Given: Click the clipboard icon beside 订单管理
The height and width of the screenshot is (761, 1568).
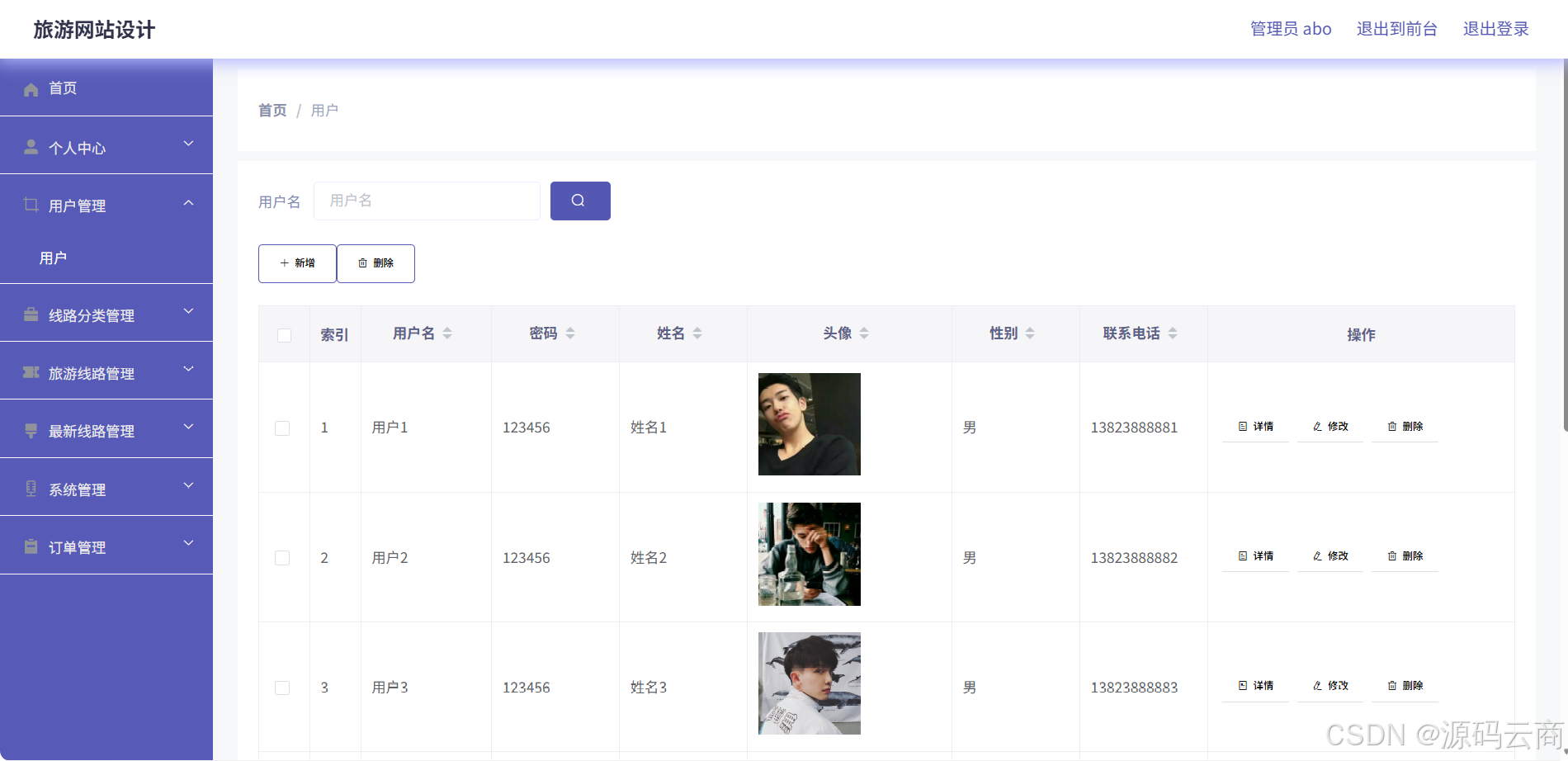Looking at the screenshot, I should click(x=31, y=546).
